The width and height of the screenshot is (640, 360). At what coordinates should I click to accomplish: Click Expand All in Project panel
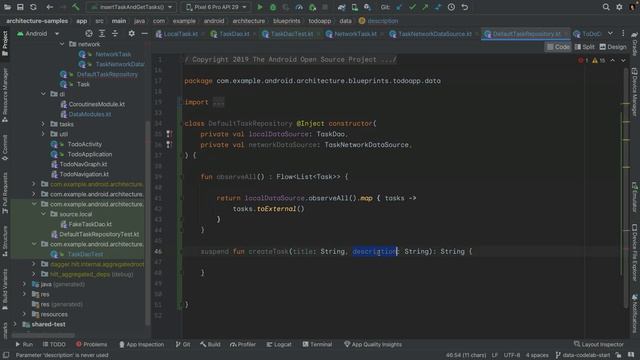pos(102,33)
